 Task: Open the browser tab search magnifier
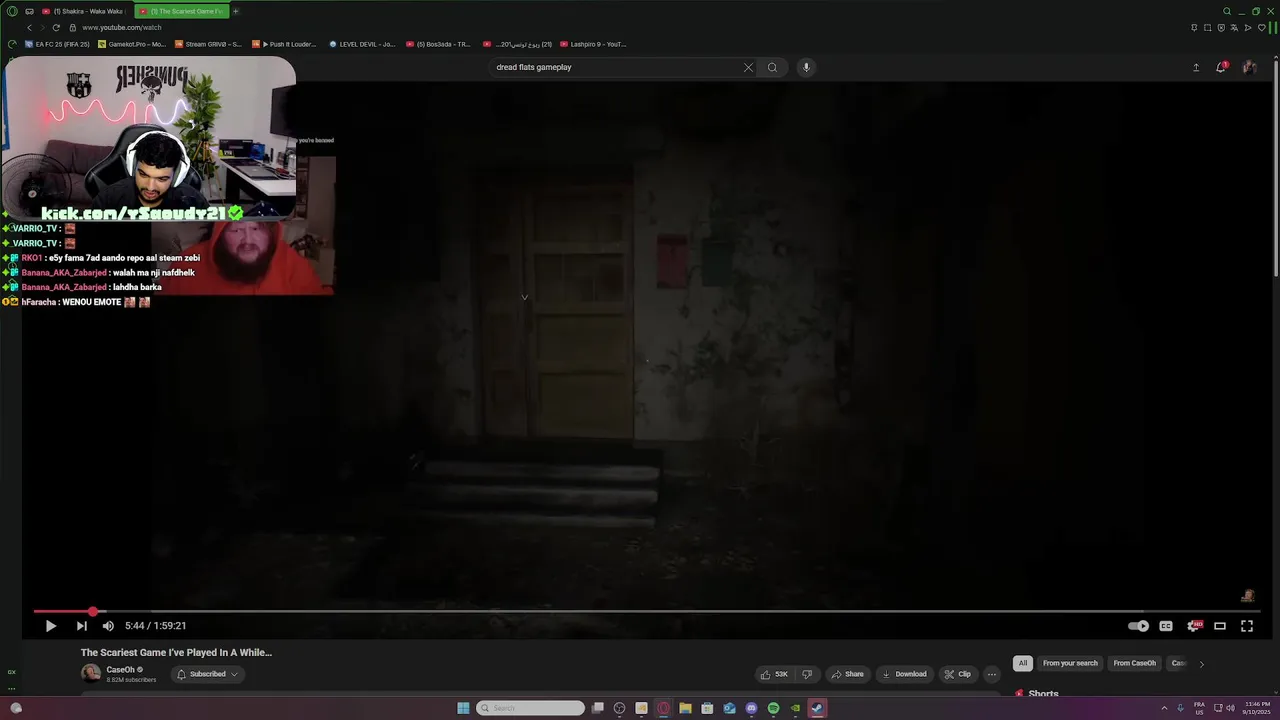(1227, 11)
